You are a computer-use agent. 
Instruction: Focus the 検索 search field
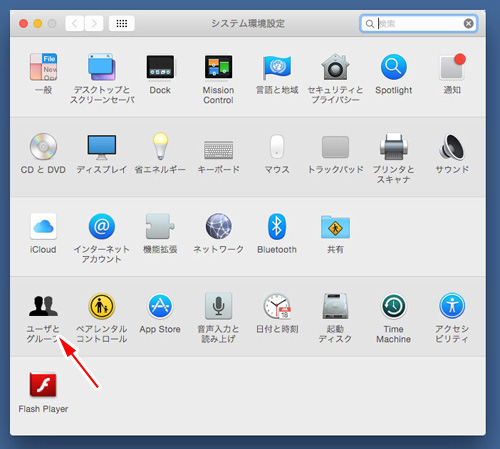point(419,23)
